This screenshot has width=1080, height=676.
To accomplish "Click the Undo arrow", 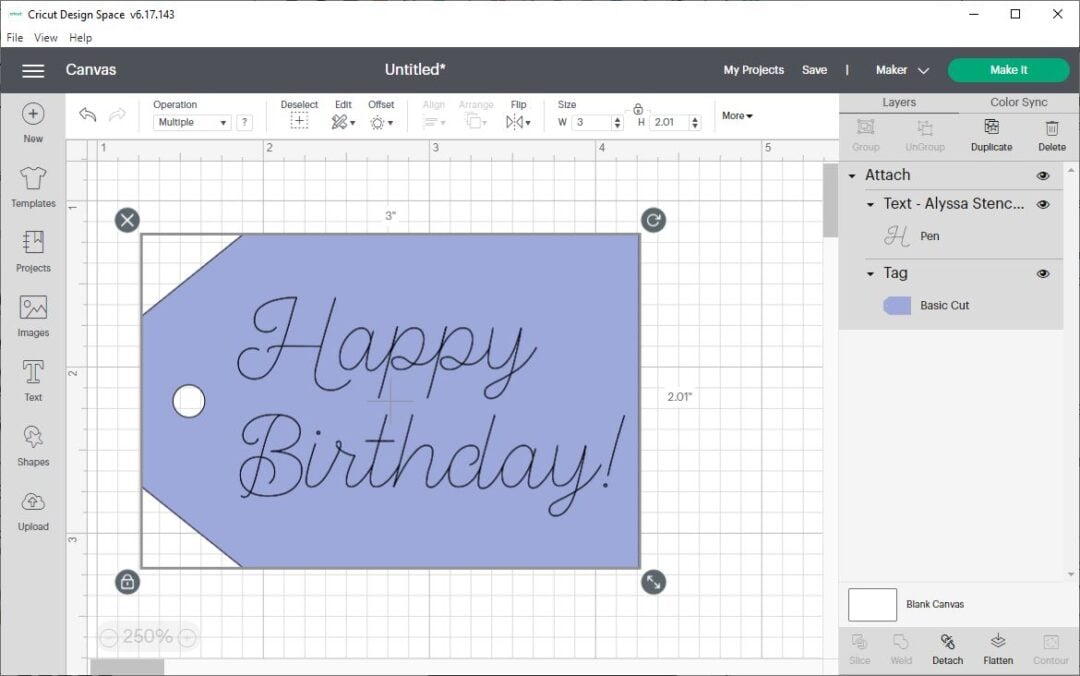I will coord(87,115).
